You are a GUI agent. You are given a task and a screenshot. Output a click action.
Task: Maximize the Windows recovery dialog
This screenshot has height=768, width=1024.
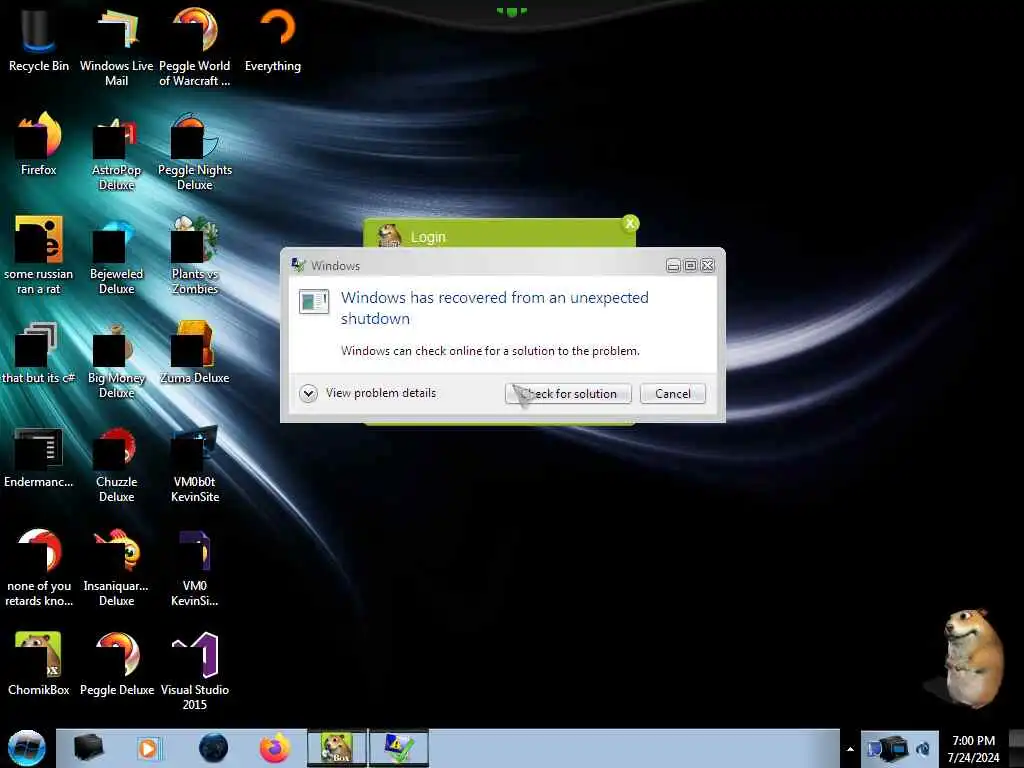click(x=690, y=265)
